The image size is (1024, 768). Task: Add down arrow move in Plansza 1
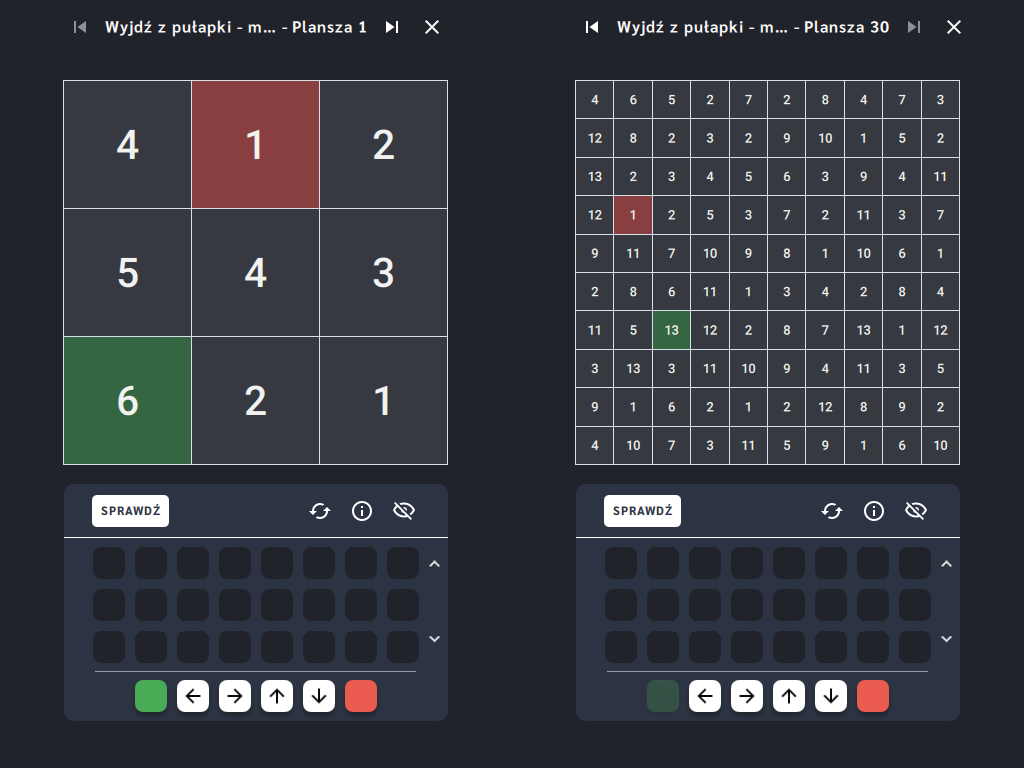click(x=319, y=696)
